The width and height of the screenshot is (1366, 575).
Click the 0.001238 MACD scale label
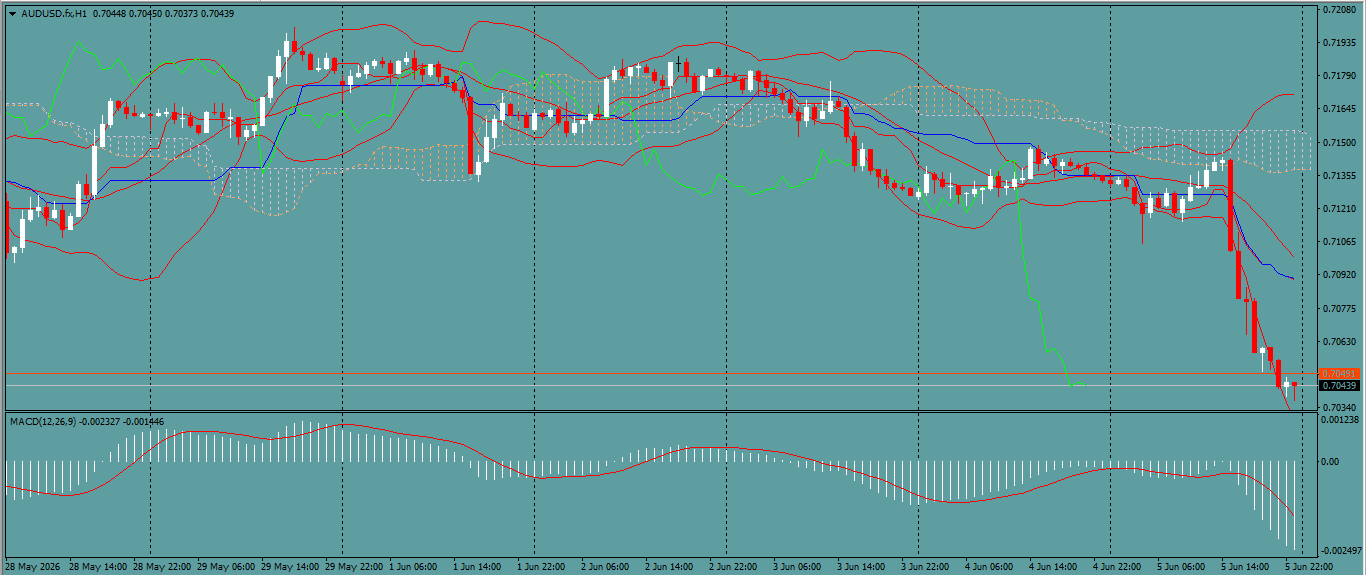(x=1341, y=420)
